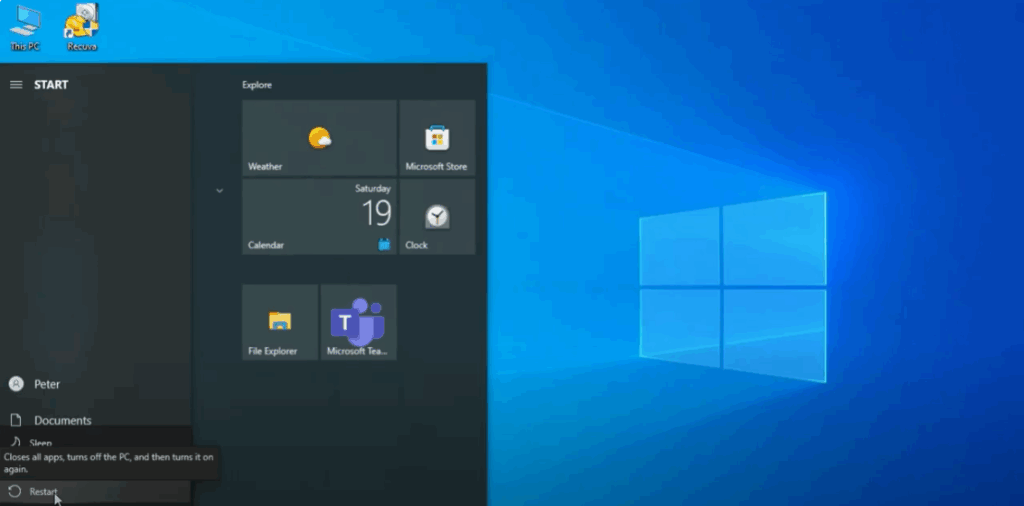The height and width of the screenshot is (506, 1024).
Task: Click the Peter account name
Action: (x=47, y=384)
